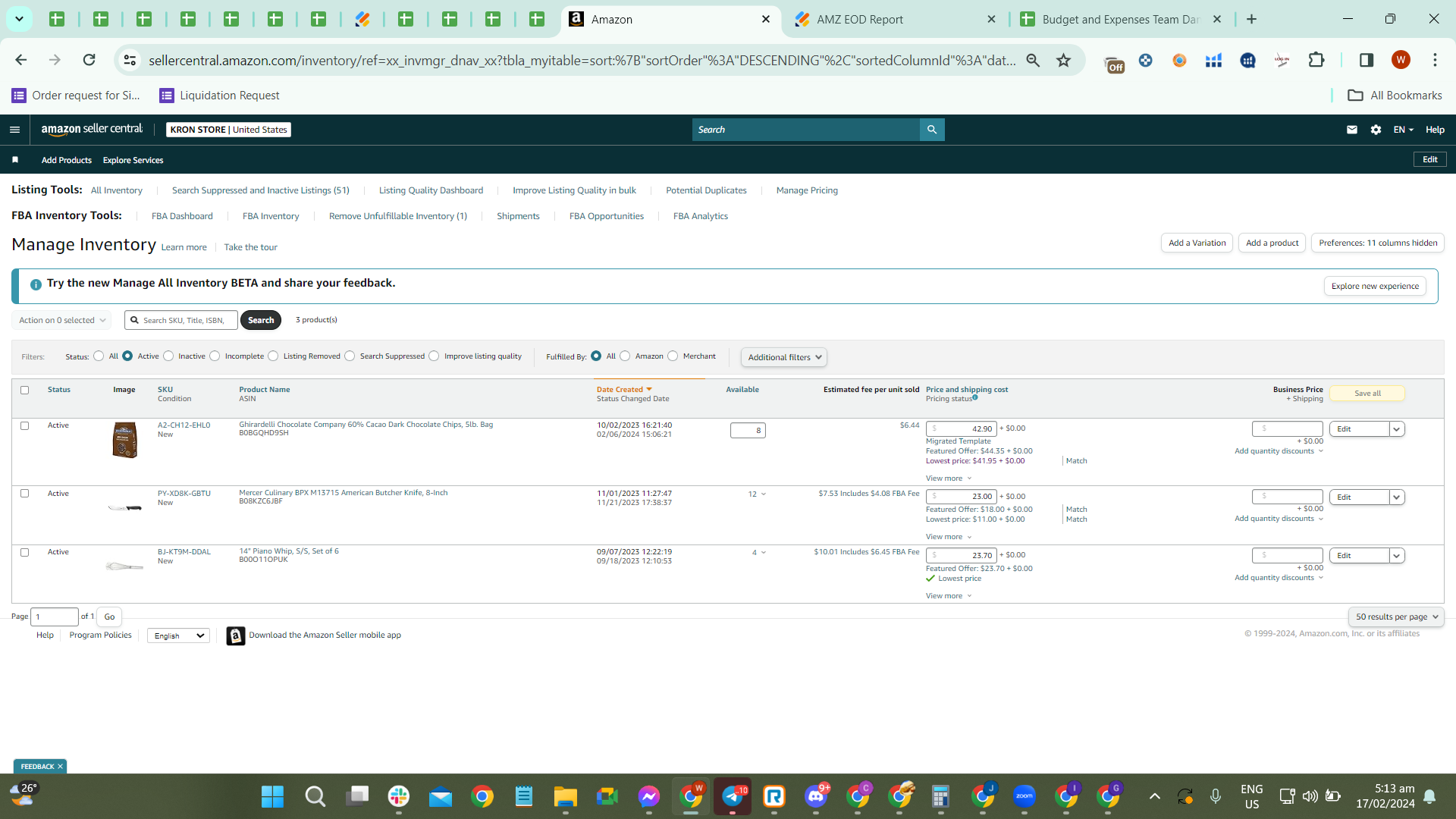Select the Search Suppressed status filter
Image resolution: width=1456 pixels, height=819 pixels.
point(350,356)
